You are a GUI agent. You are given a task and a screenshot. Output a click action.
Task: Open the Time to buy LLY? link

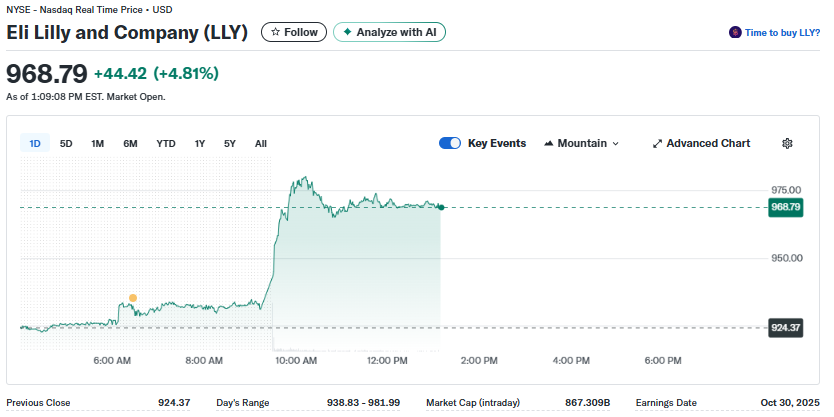783,33
